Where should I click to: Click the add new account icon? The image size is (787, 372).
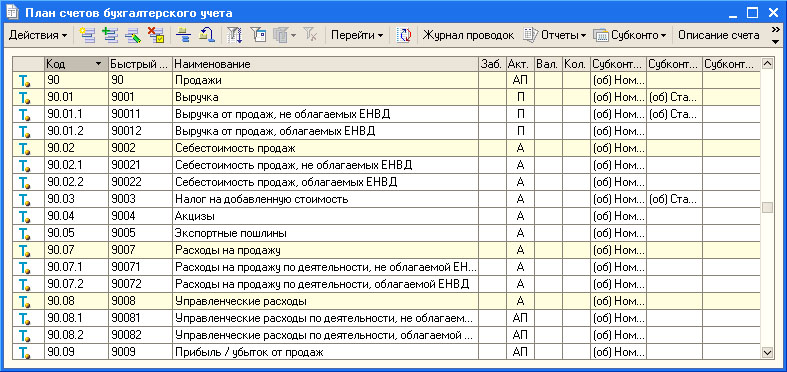coord(87,35)
